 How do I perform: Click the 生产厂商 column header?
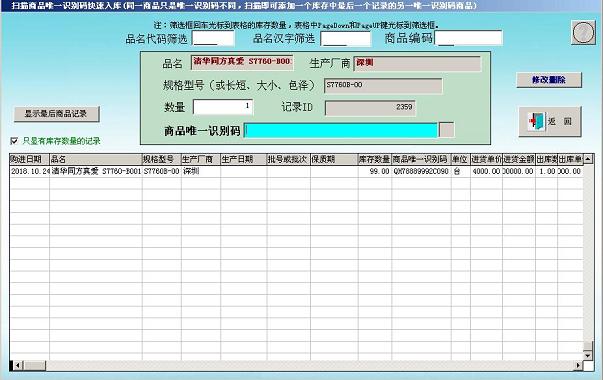(x=201, y=159)
